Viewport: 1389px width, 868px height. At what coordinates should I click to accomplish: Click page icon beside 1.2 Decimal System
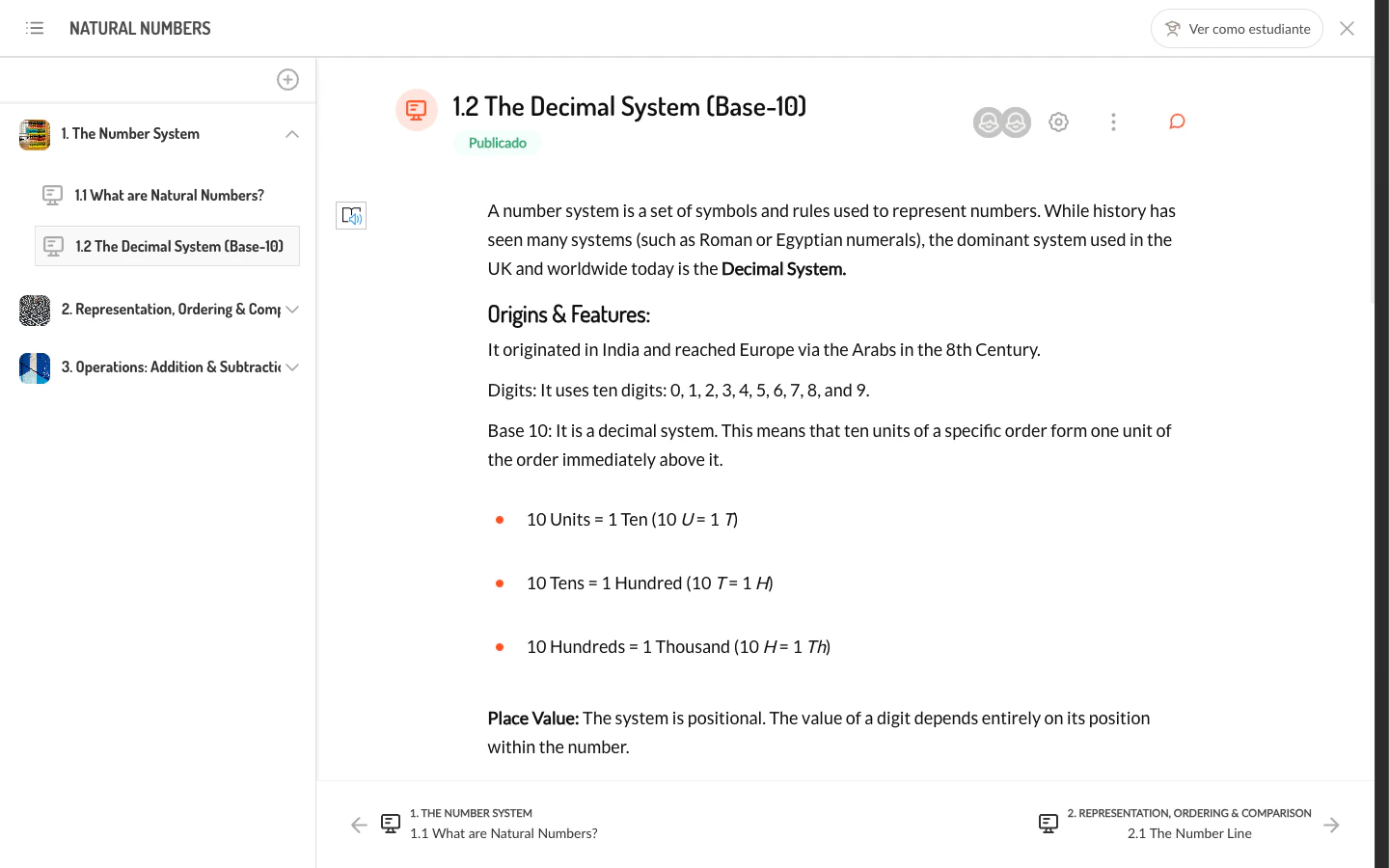coord(54,247)
